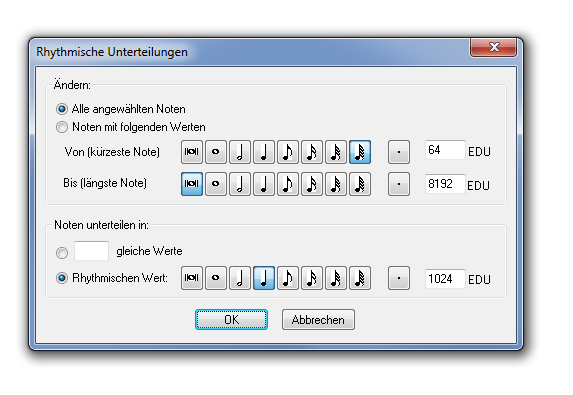Pick 128th note in Rhythmischen Wert row
Image resolution: width=573 pixels, height=395 pixels.
(x=360, y=278)
